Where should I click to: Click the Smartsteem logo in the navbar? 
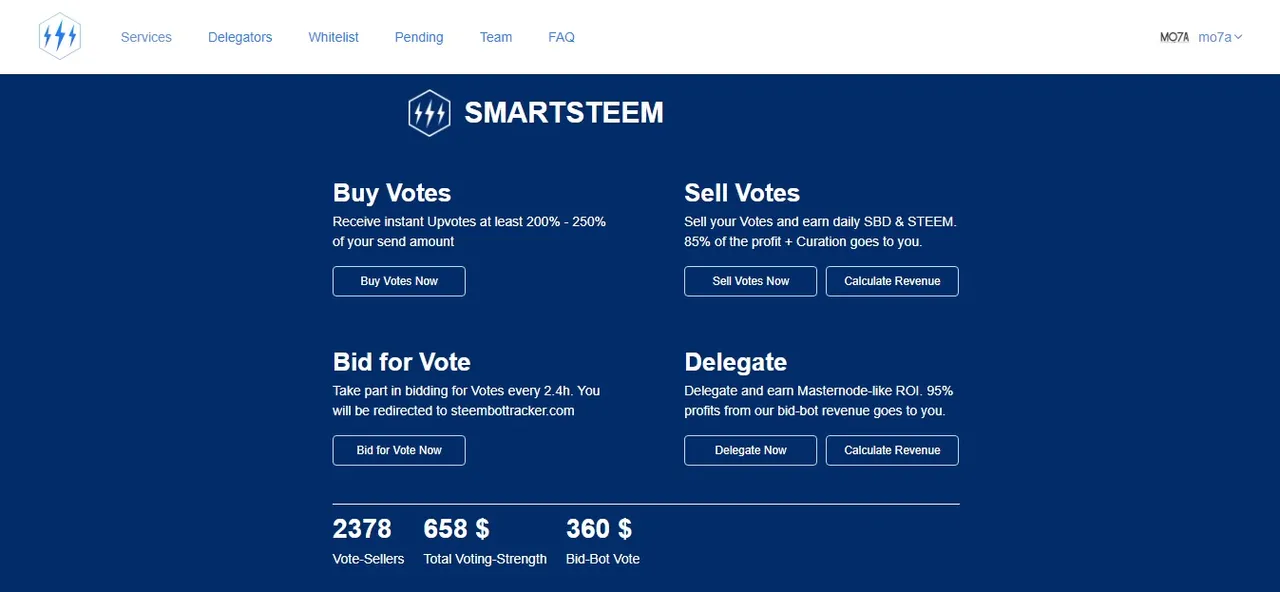[x=60, y=37]
